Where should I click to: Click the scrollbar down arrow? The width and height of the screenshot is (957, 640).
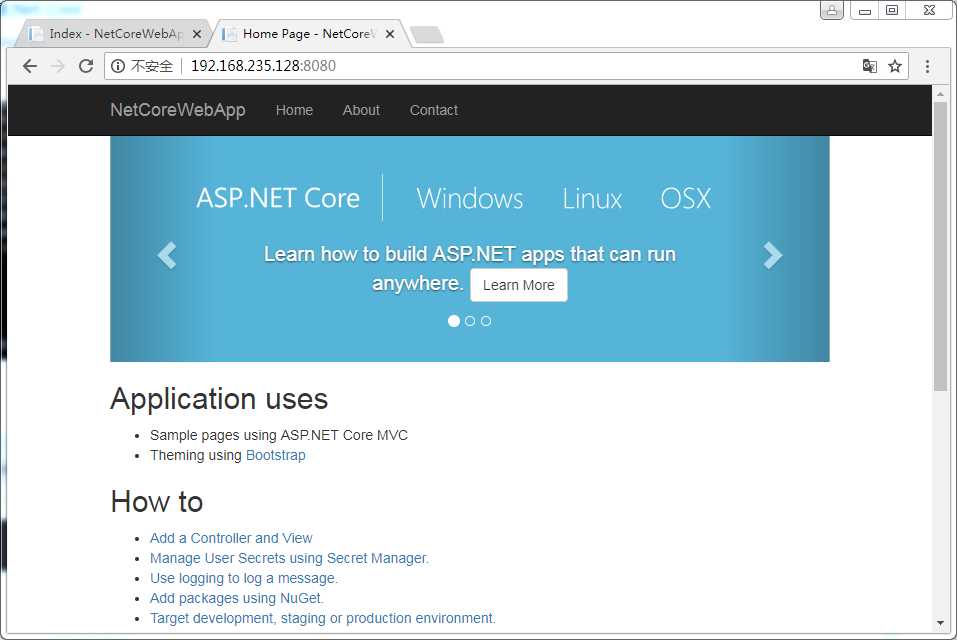(940, 623)
